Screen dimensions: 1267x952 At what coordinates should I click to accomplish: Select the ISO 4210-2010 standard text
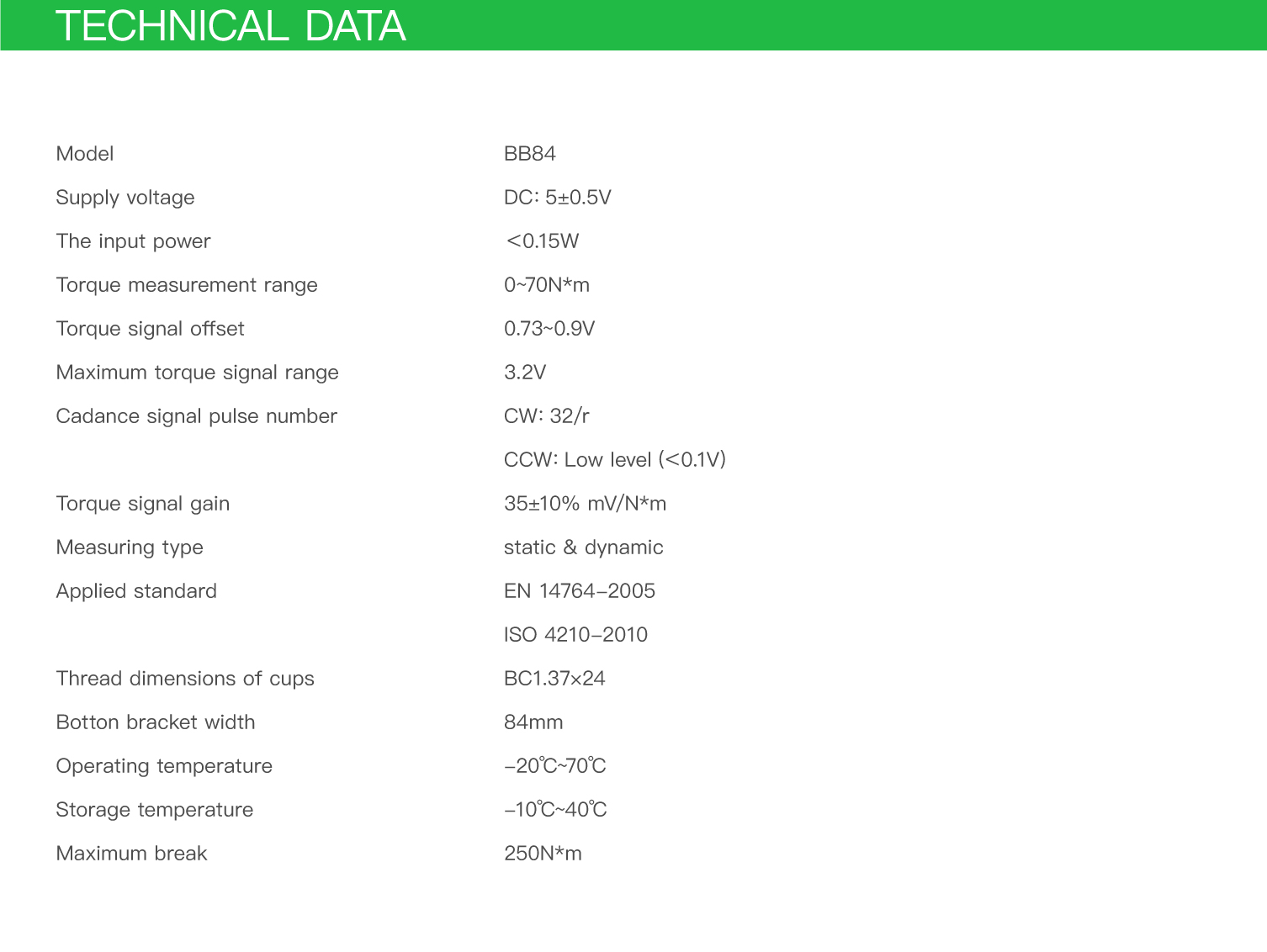pyautogui.click(x=576, y=635)
